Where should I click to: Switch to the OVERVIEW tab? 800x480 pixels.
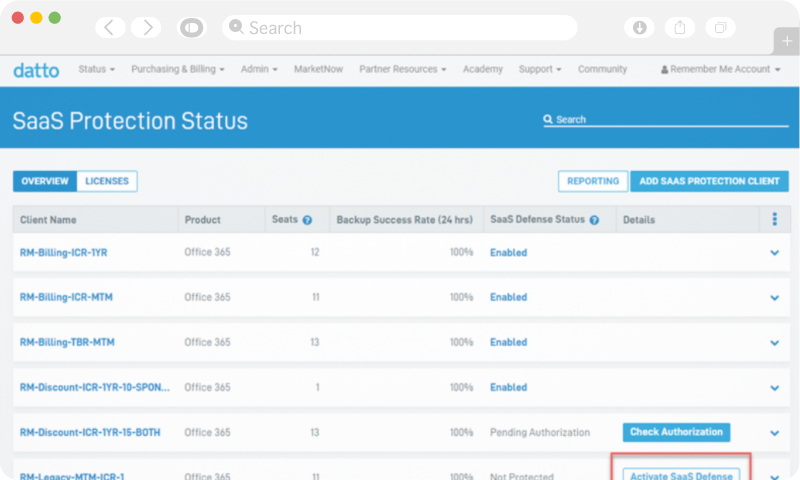45,181
